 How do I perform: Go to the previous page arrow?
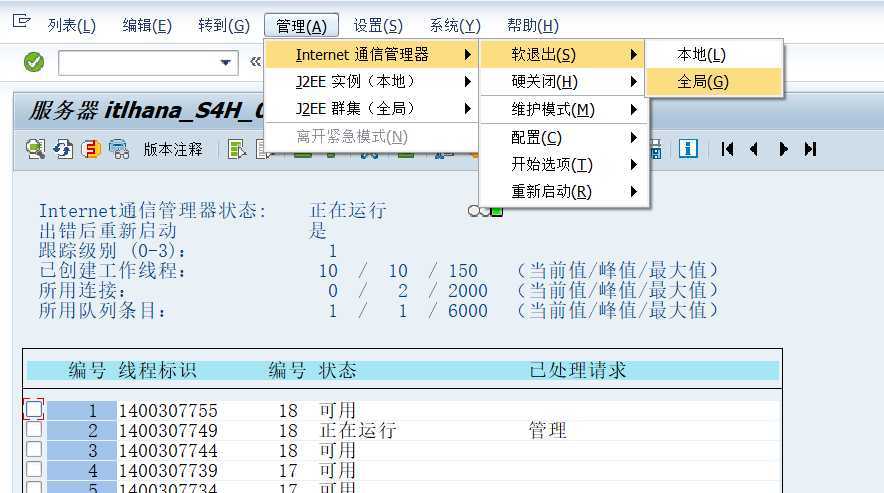(754, 149)
